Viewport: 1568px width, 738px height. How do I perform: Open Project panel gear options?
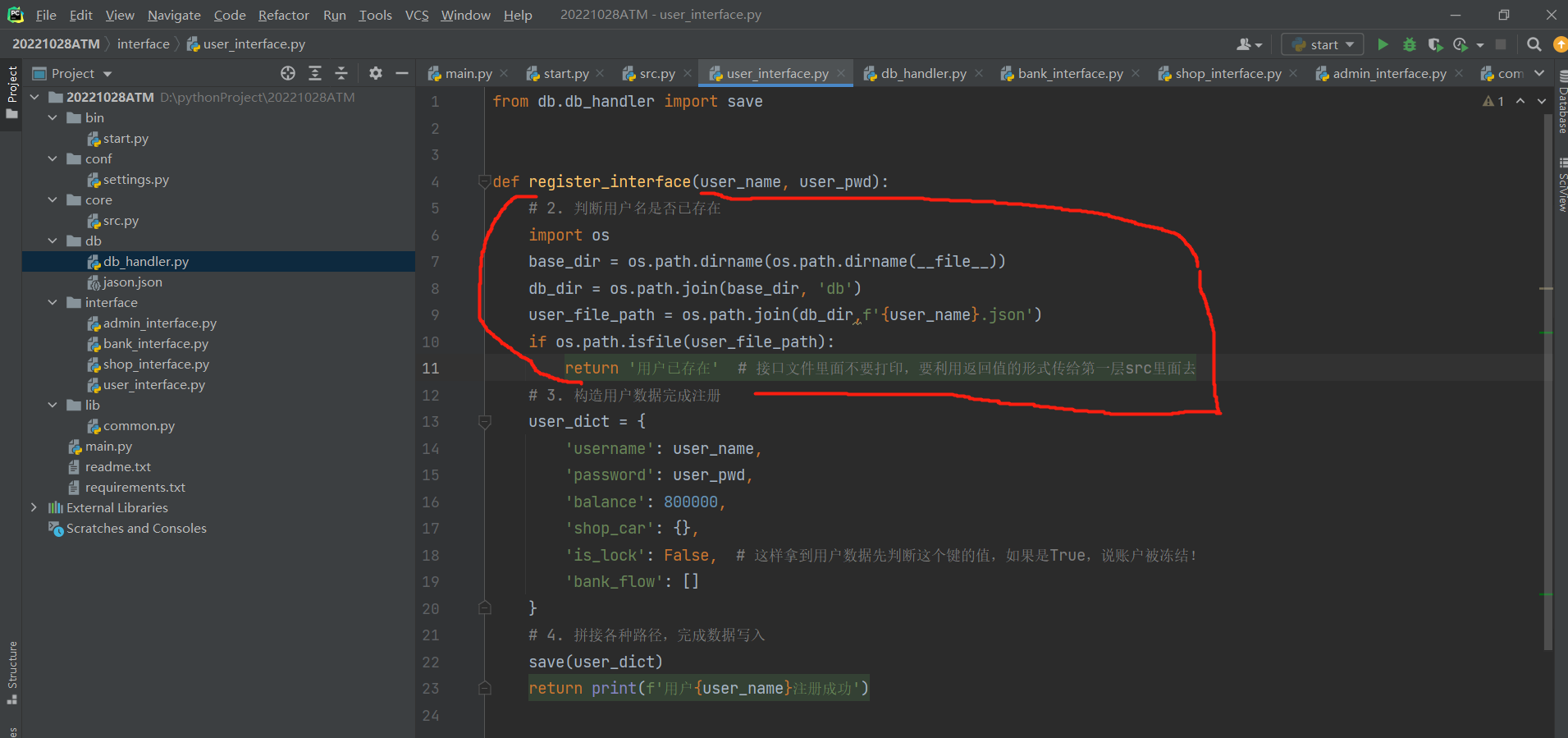tap(376, 73)
